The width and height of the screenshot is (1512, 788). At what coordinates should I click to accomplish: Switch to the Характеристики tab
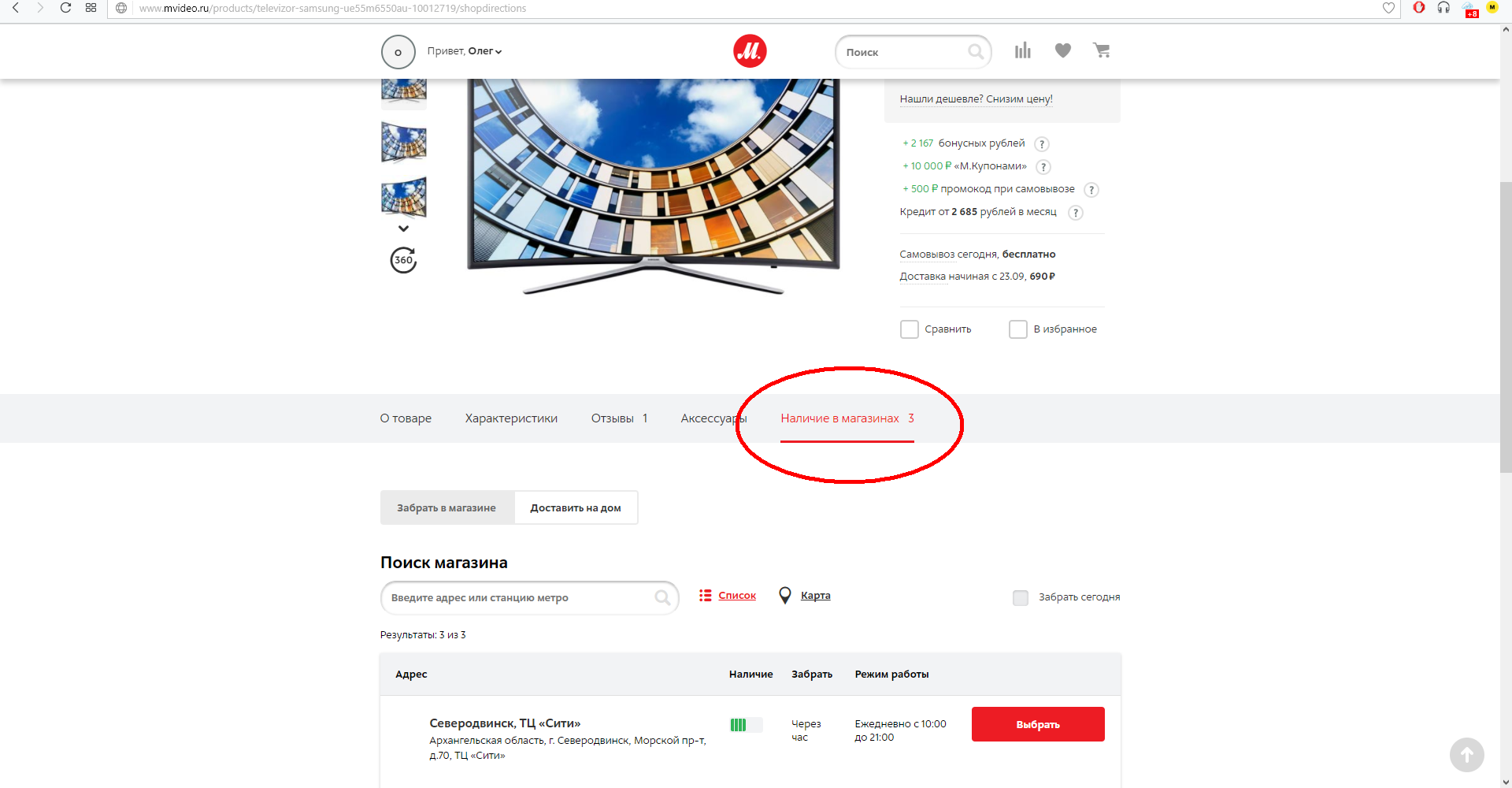tap(511, 418)
